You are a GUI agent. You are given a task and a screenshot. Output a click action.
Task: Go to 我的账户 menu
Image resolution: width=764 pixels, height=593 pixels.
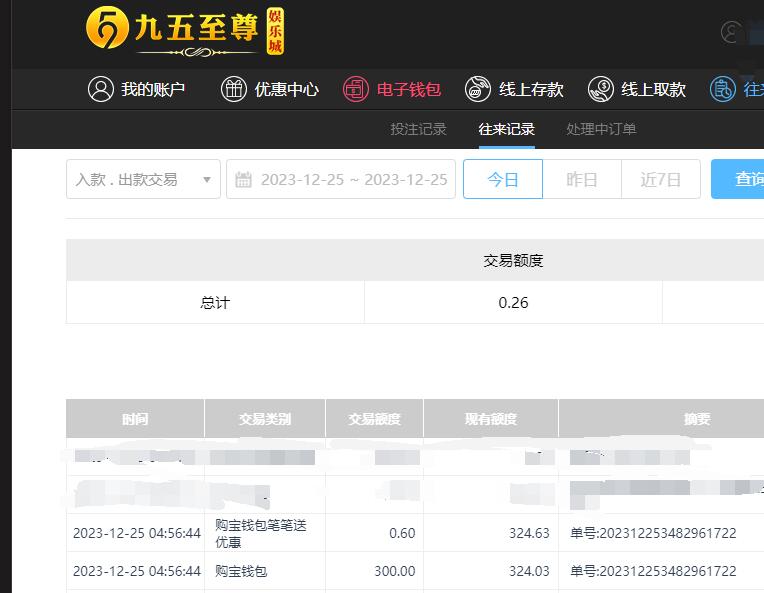coord(153,90)
